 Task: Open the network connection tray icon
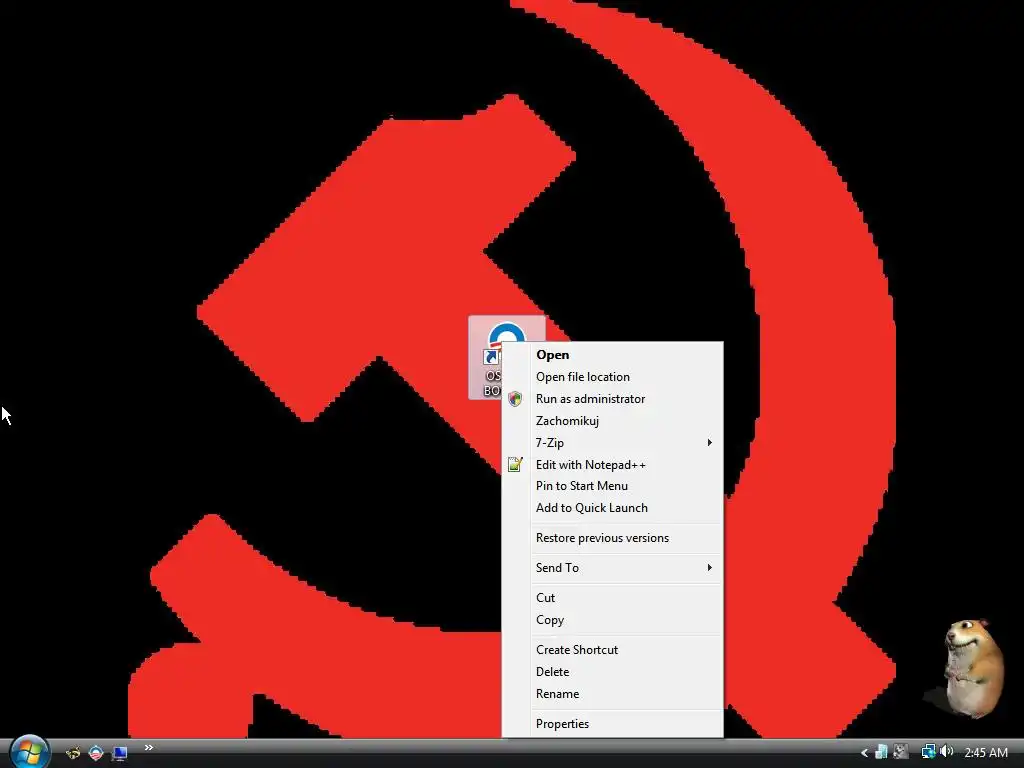pyautogui.click(x=928, y=752)
